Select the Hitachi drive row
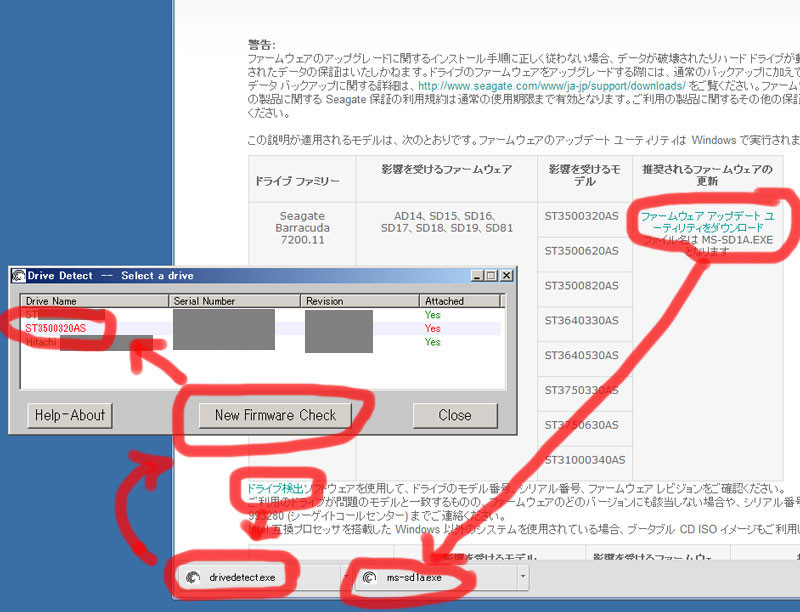This screenshot has width=800, height=612. point(260,342)
